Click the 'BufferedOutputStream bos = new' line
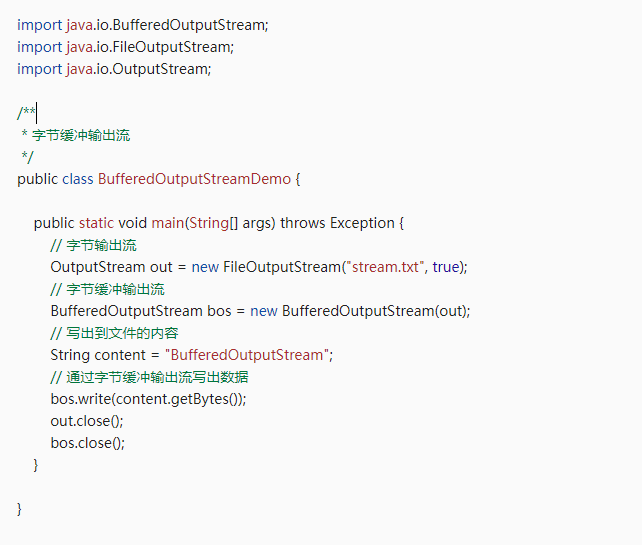642x545 pixels. pyautogui.click(x=260, y=311)
